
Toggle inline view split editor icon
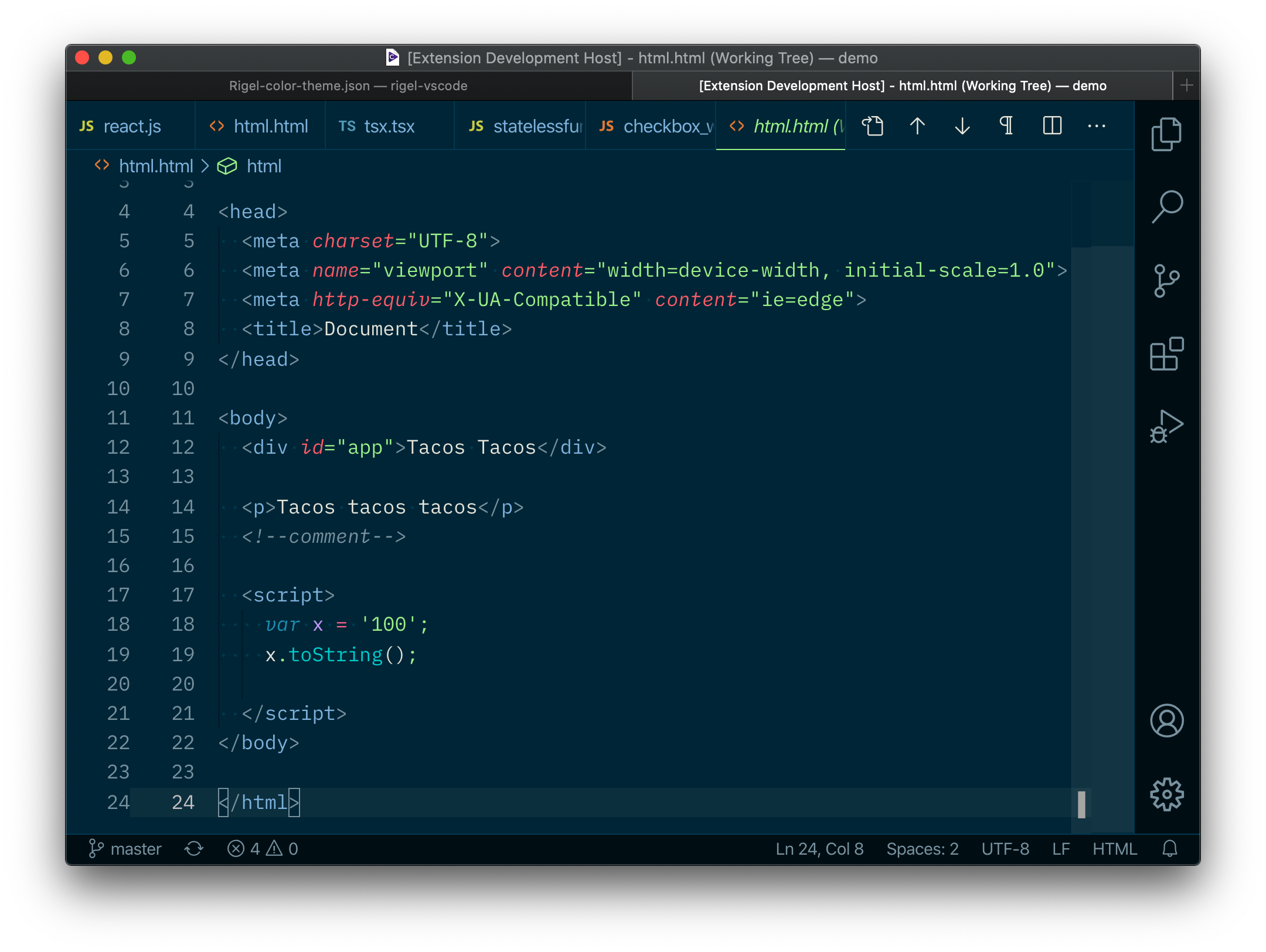point(1052,126)
